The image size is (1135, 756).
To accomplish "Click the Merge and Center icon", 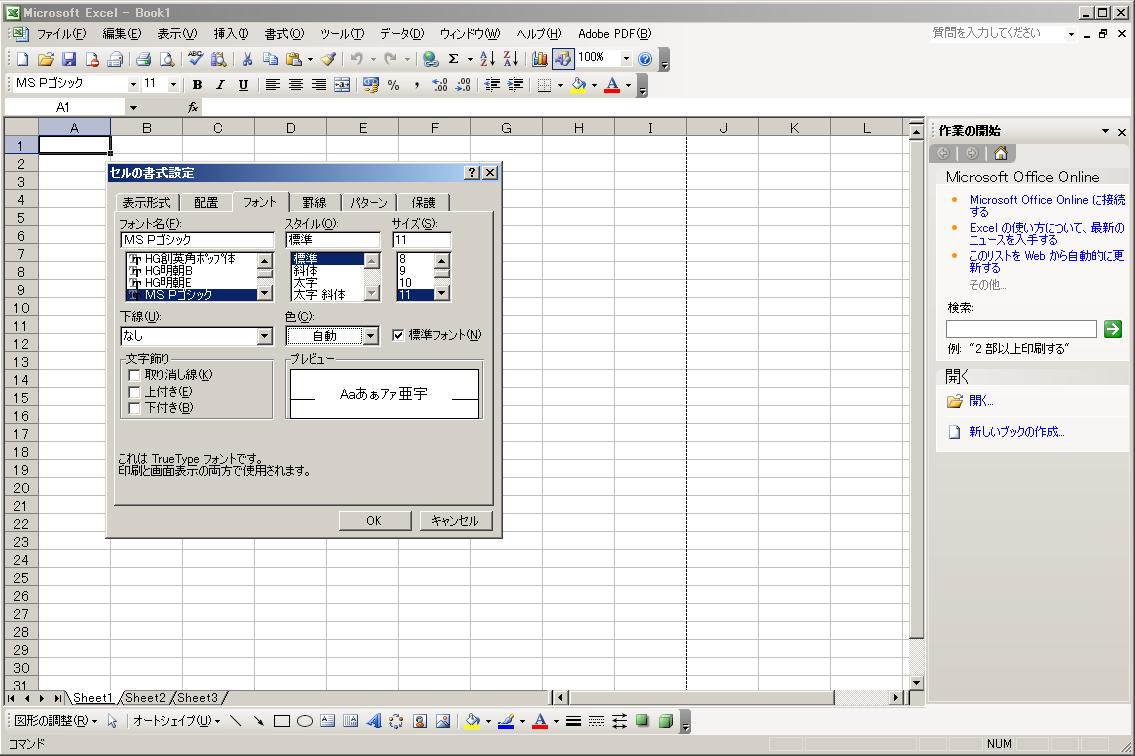I will coord(342,85).
